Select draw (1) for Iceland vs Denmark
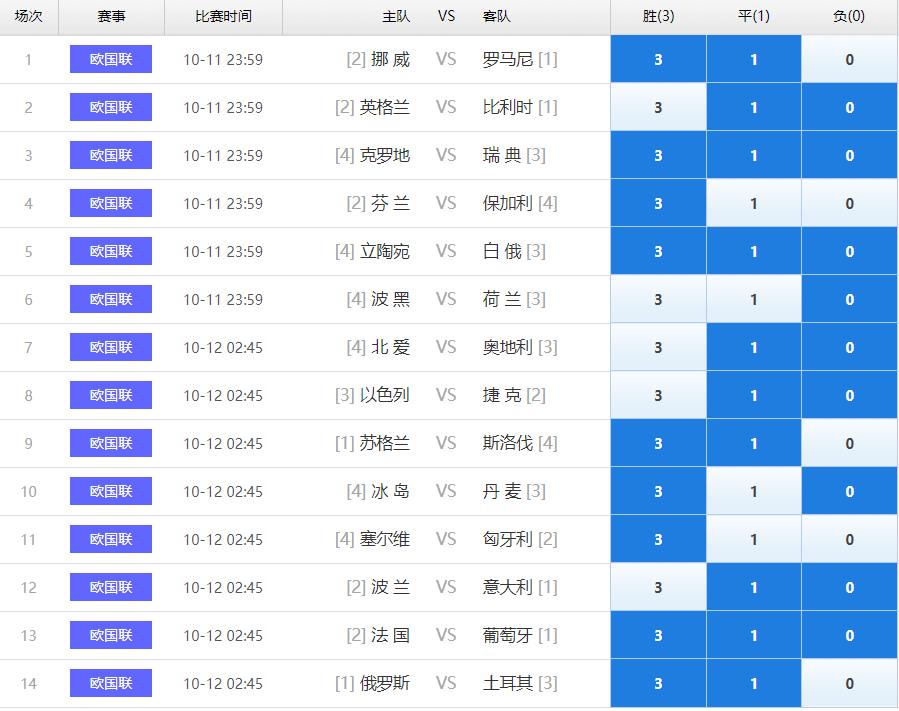Viewport: 899px width, 711px height. pyautogui.click(x=754, y=491)
